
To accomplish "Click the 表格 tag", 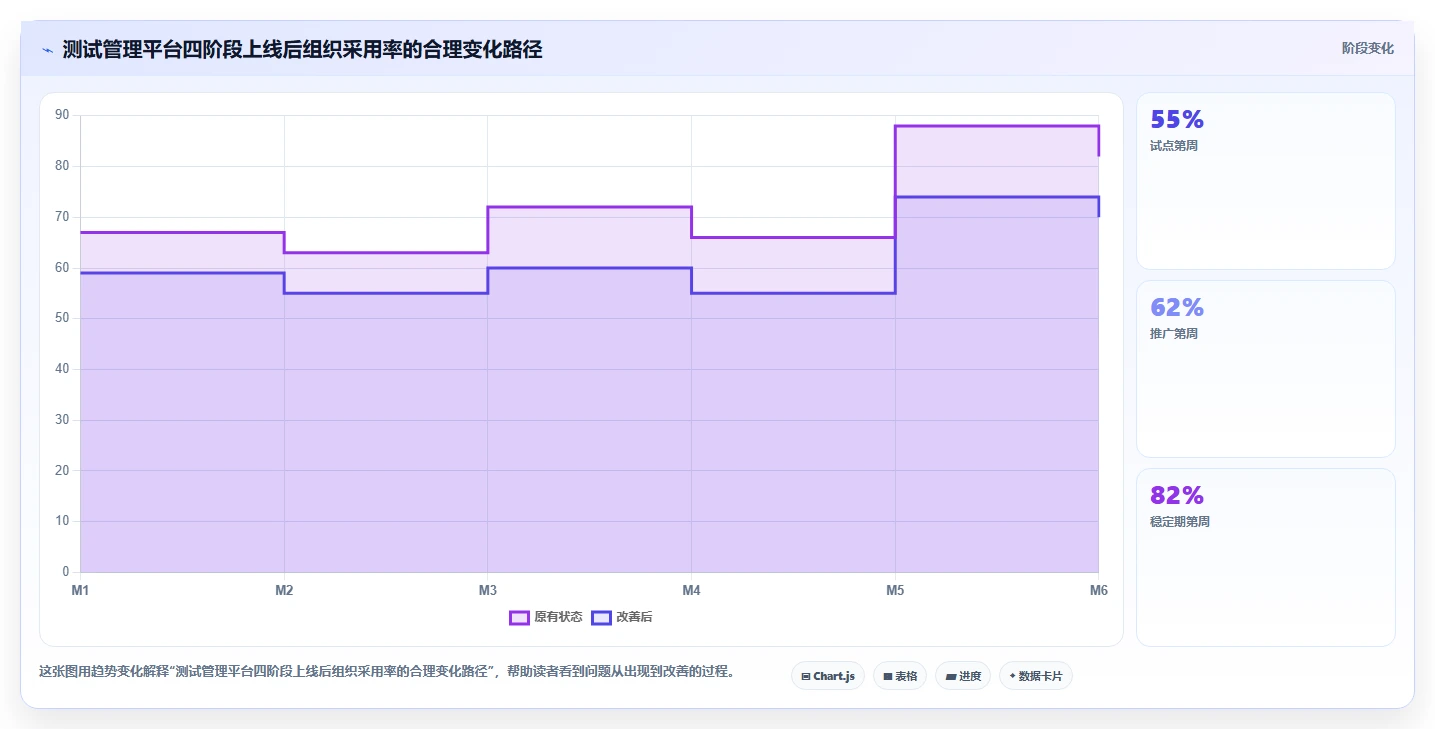I will click(900, 676).
